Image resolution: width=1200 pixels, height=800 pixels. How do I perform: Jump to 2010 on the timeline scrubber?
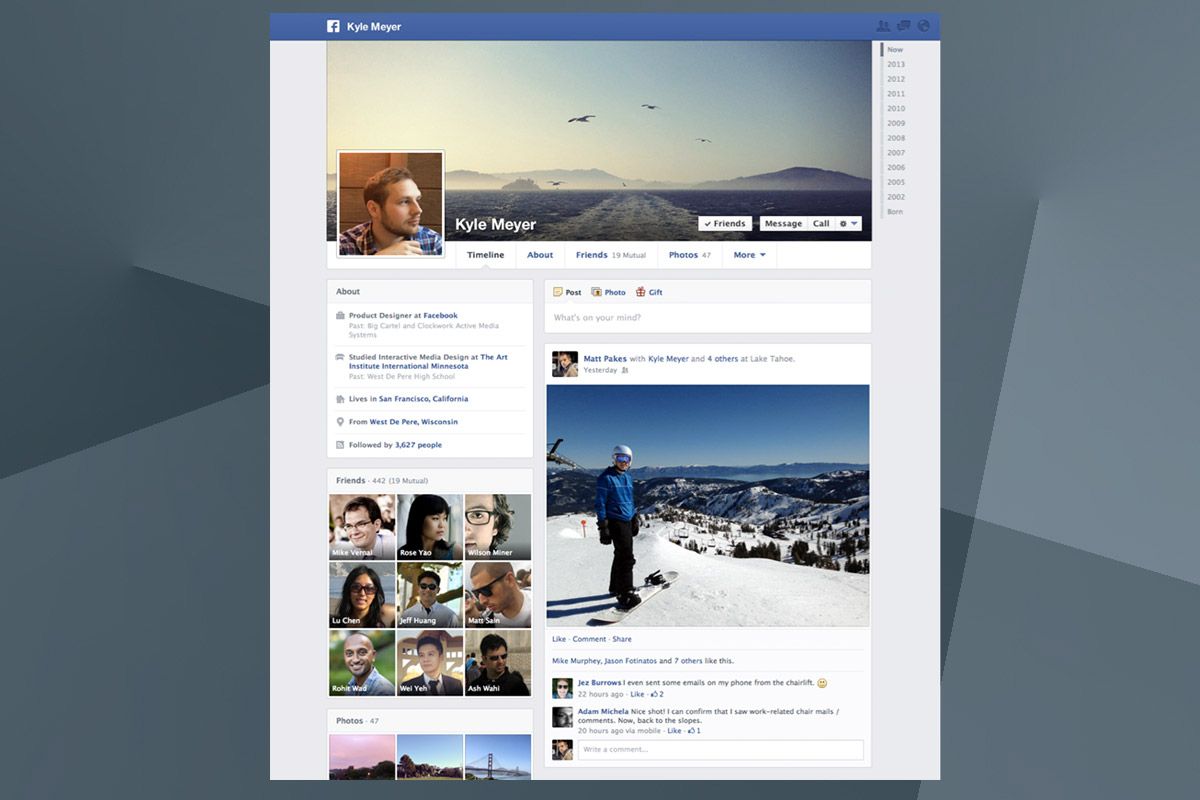[x=895, y=108]
